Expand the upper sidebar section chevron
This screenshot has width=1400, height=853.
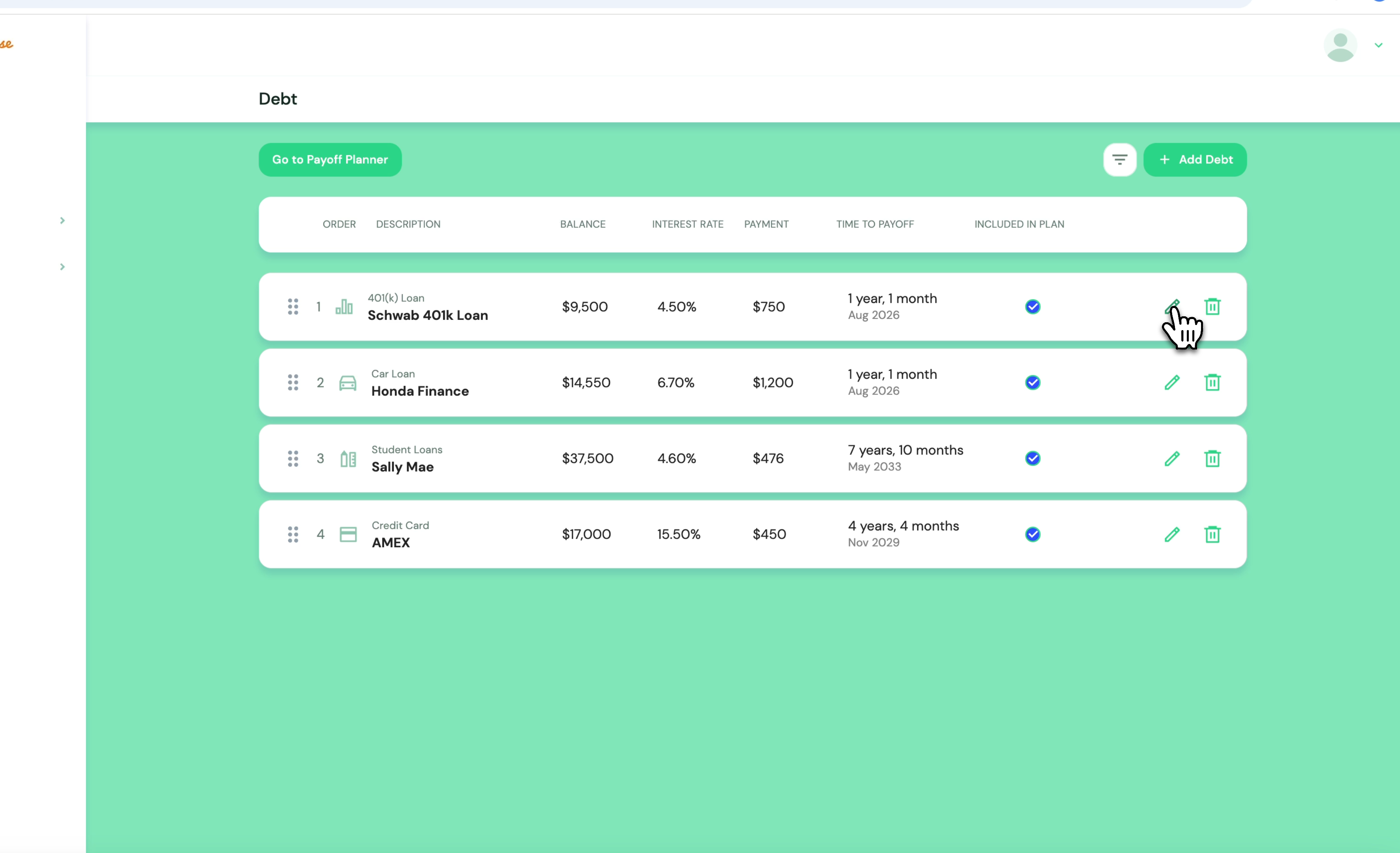tap(62, 220)
